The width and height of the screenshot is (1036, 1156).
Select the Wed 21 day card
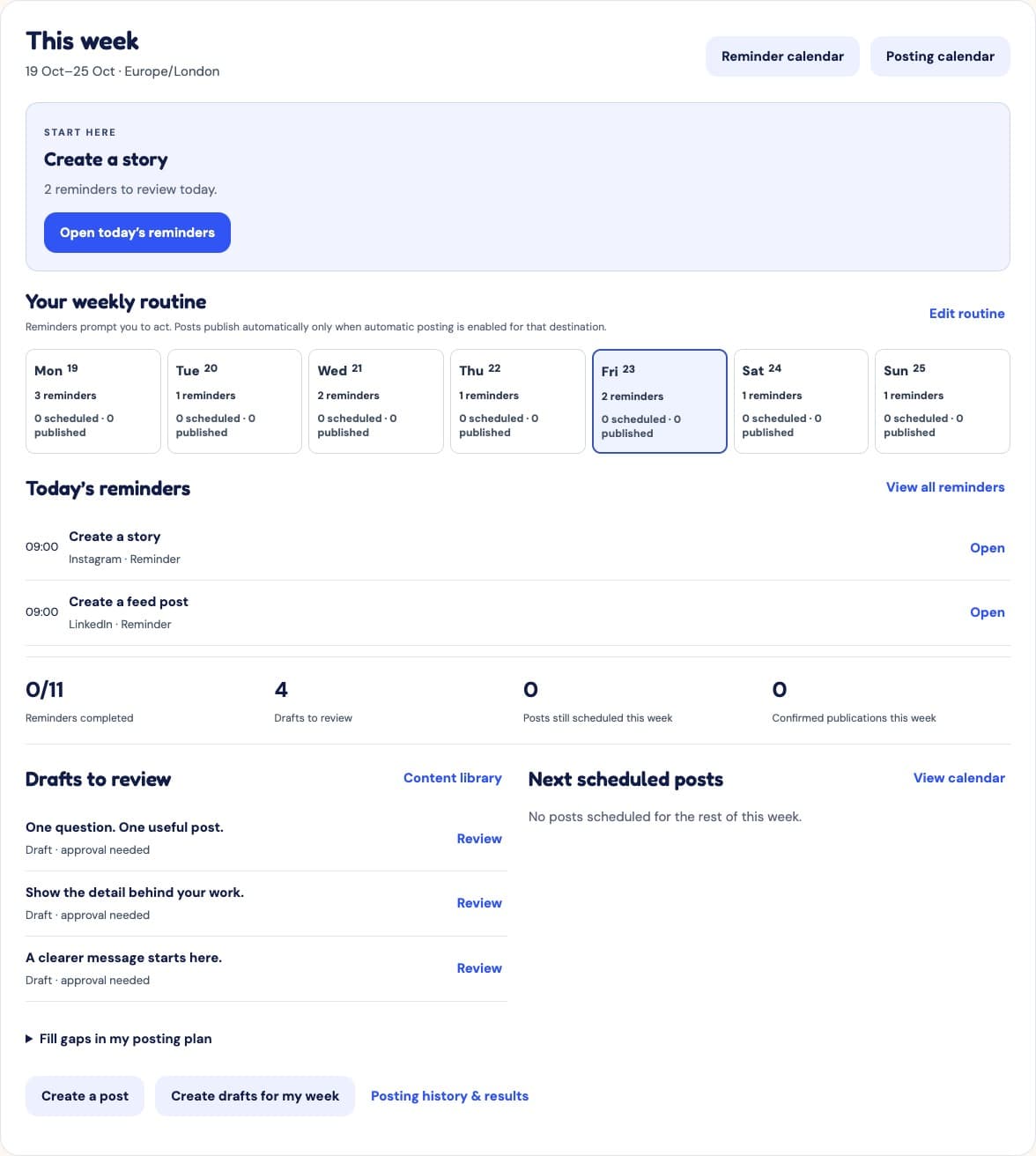tap(376, 401)
